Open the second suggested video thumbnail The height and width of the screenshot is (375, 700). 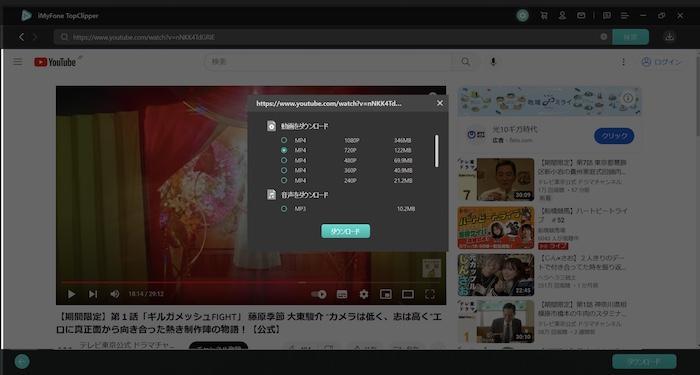(496, 228)
